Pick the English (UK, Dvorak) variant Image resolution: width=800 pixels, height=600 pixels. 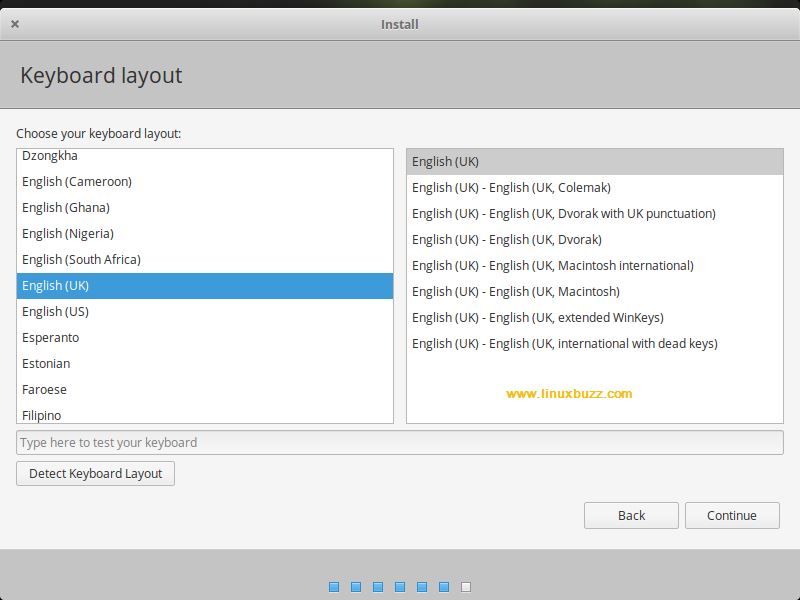click(x=595, y=240)
